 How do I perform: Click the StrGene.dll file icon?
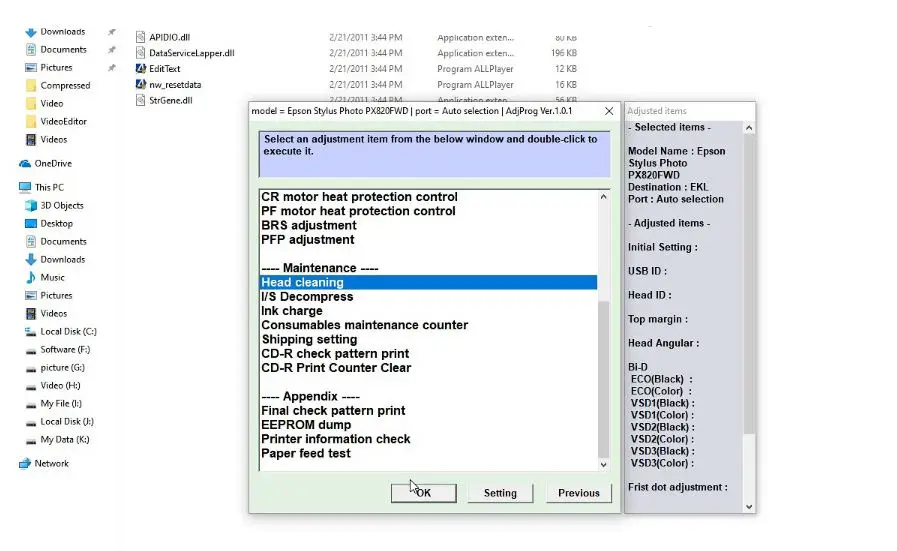(x=141, y=100)
